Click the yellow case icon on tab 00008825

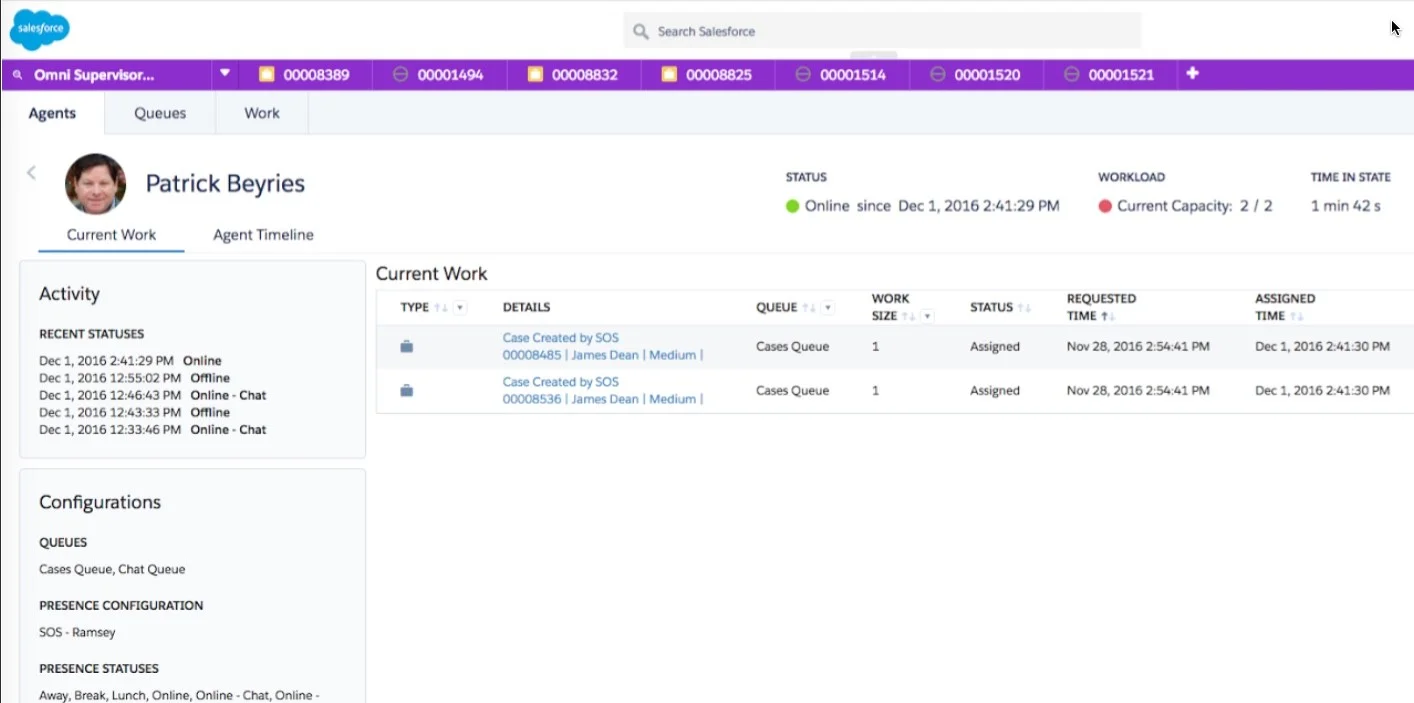(x=669, y=74)
